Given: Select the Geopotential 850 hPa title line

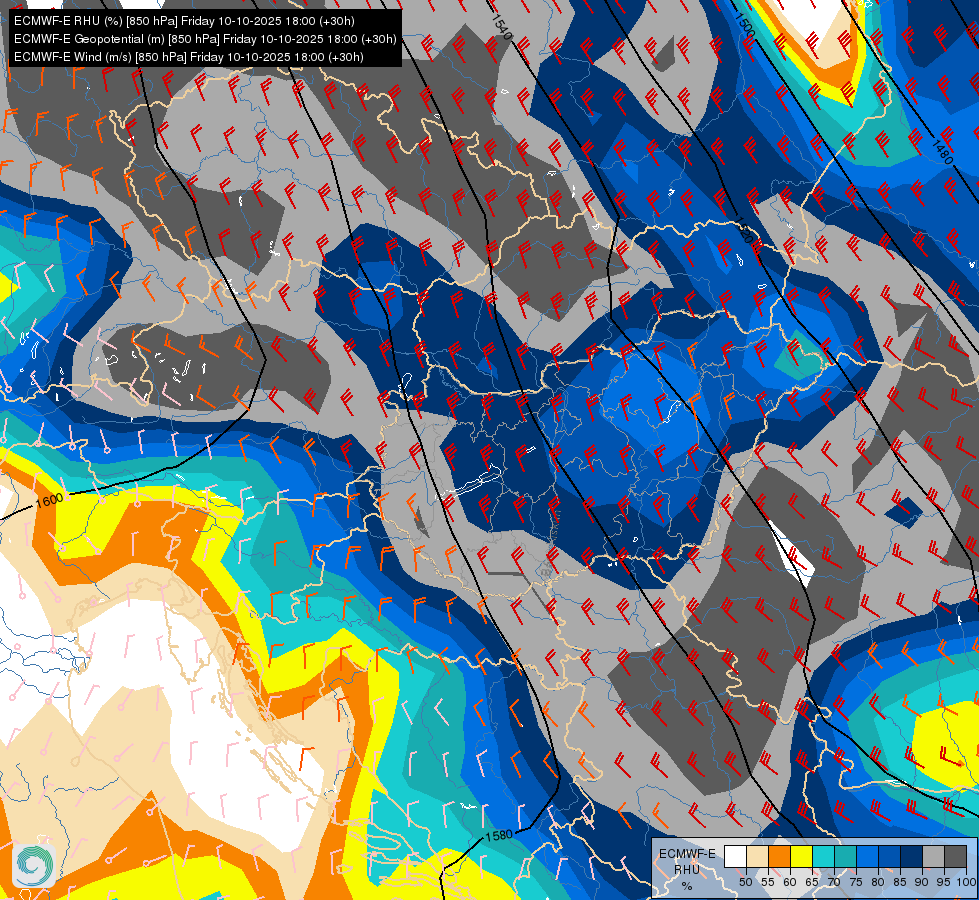Looking at the screenshot, I should pos(205,39).
